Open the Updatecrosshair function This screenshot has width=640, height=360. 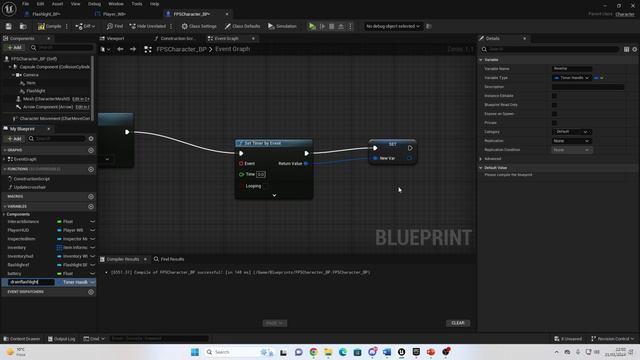coord(29,187)
